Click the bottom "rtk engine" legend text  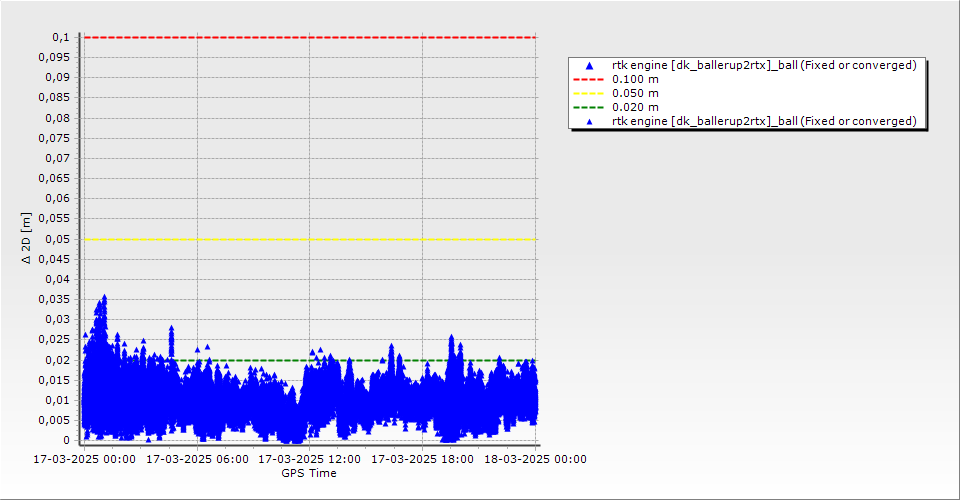[764, 121]
